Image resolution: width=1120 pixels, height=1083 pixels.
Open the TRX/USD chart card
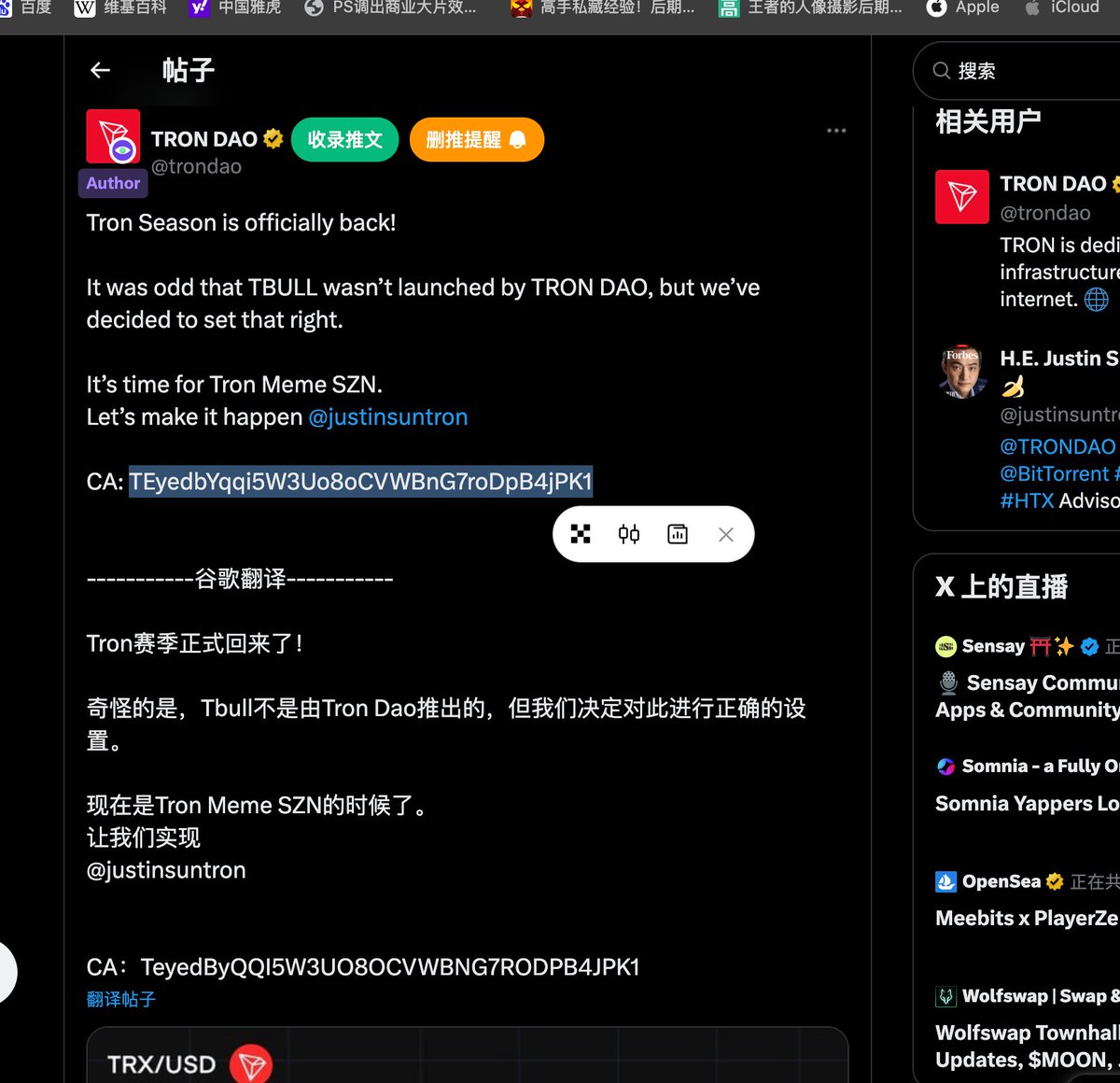tap(468, 1056)
